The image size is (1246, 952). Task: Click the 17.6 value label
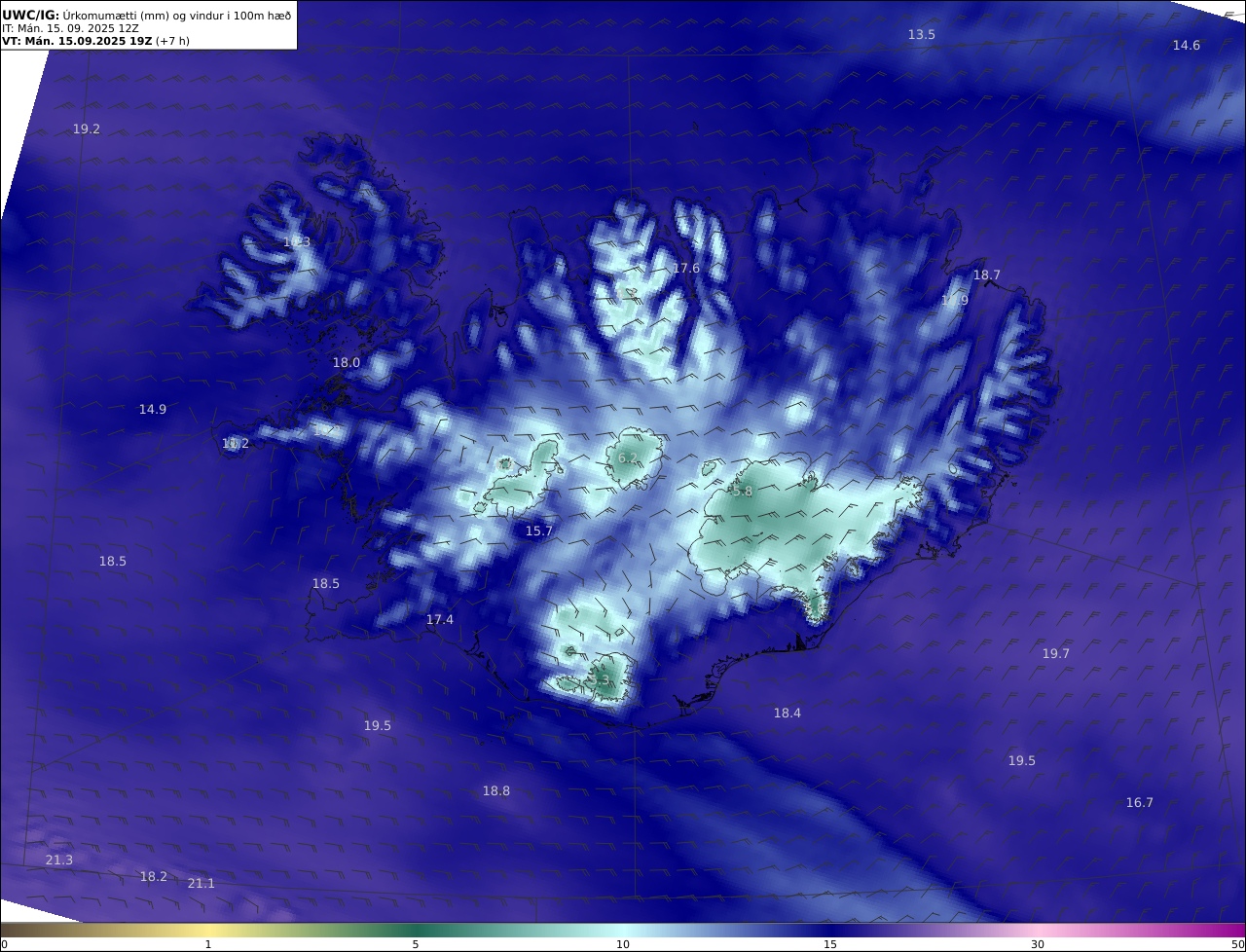pyautogui.click(x=686, y=269)
